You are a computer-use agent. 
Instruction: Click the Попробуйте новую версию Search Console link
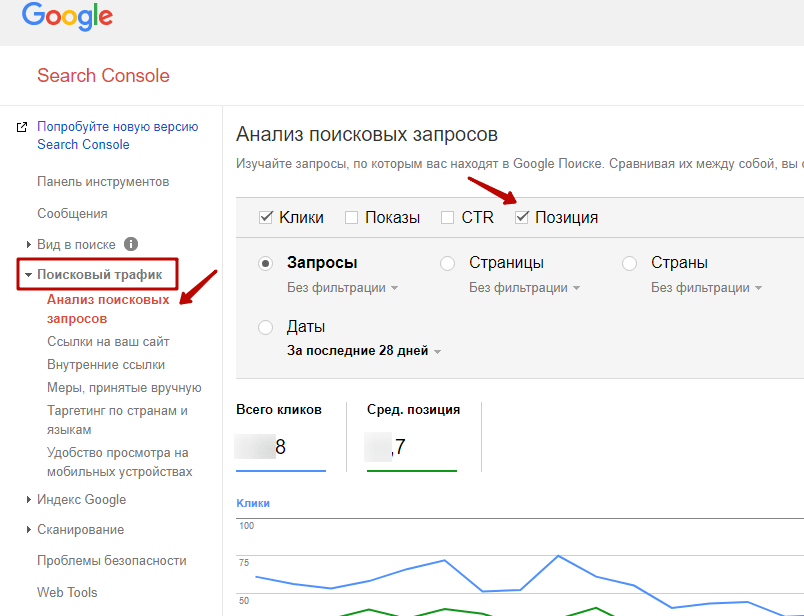117,136
